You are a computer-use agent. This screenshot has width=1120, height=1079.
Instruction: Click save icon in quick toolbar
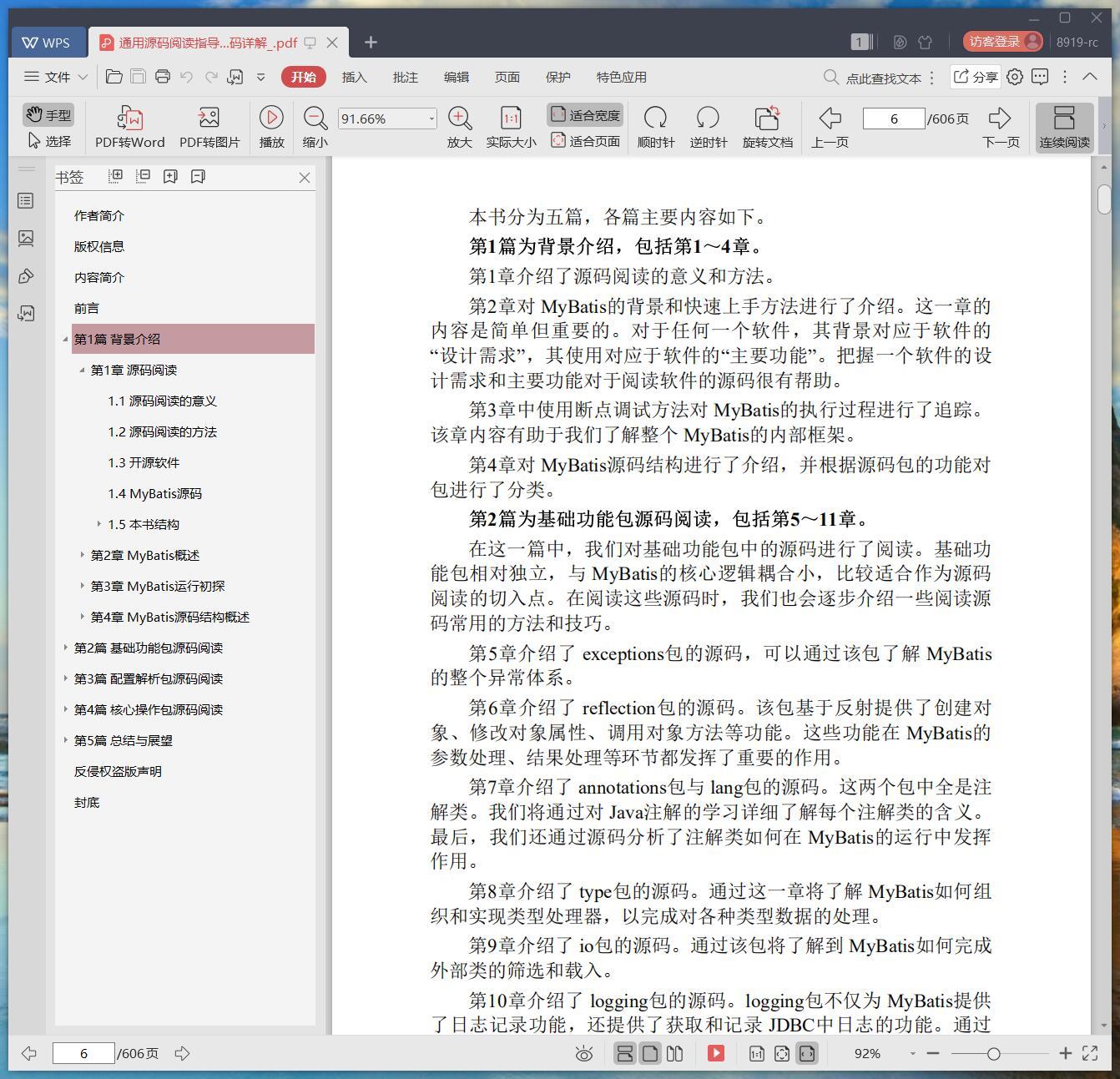click(x=139, y=77)
